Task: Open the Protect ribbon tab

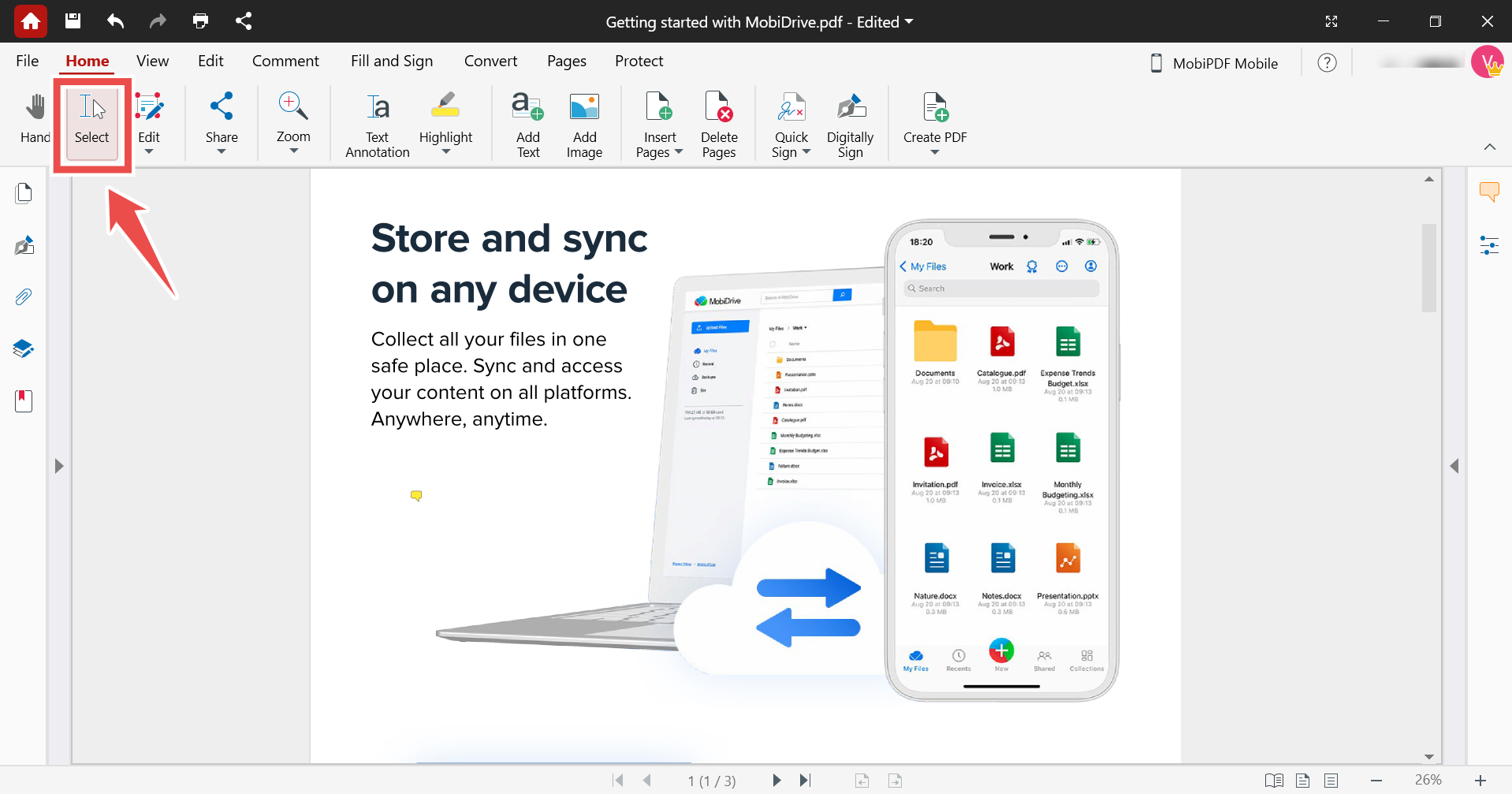Action: (639, 61)
